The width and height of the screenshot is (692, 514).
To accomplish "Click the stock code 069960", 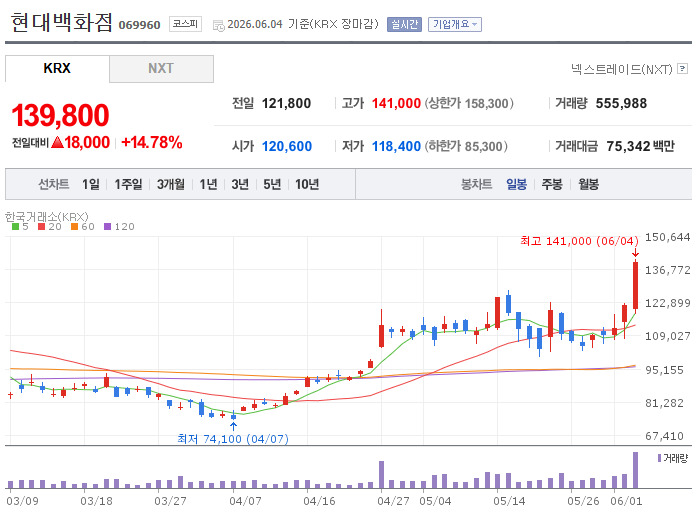I will (x=139, y=25).
